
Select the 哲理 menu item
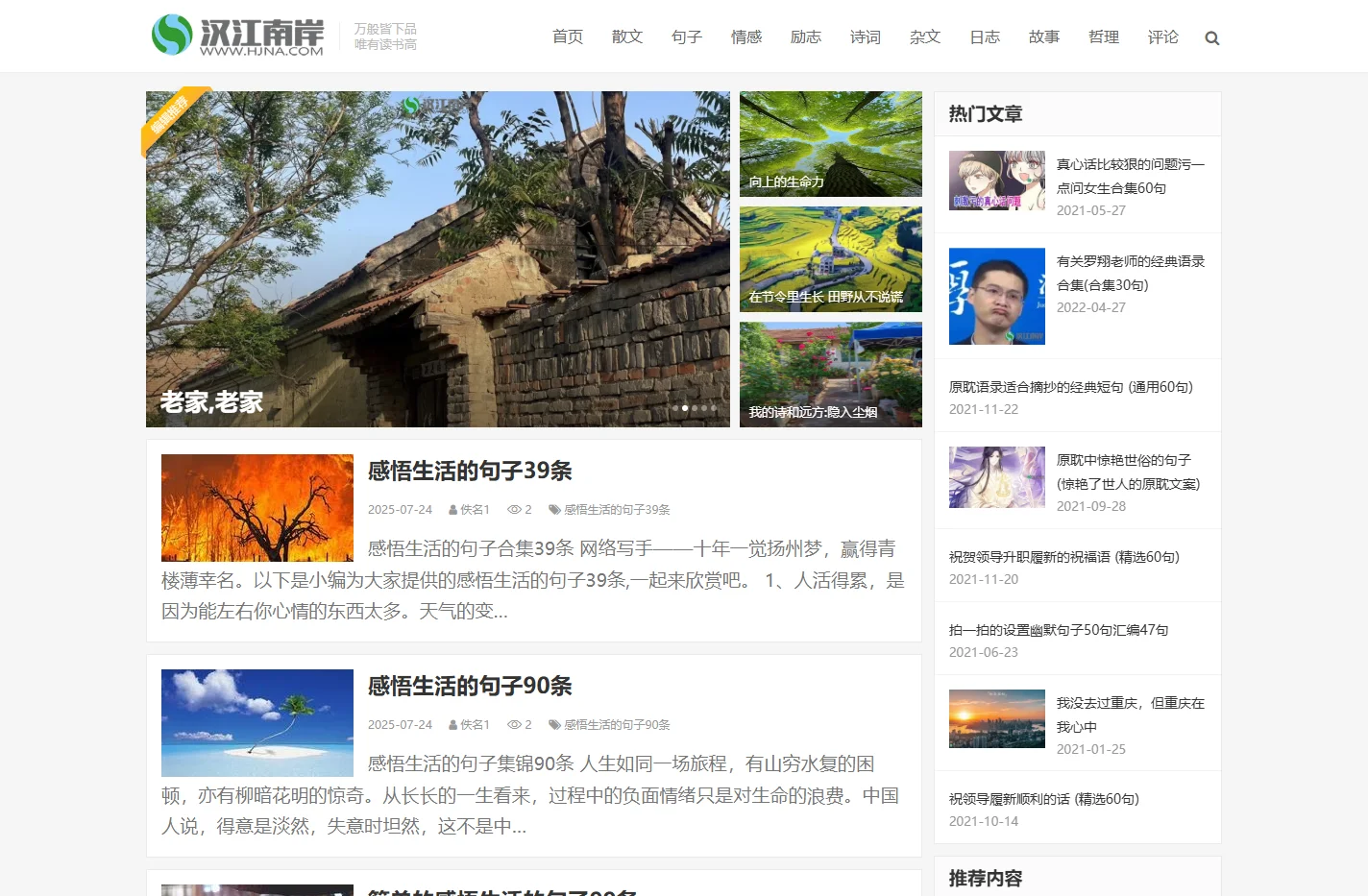1104,36
